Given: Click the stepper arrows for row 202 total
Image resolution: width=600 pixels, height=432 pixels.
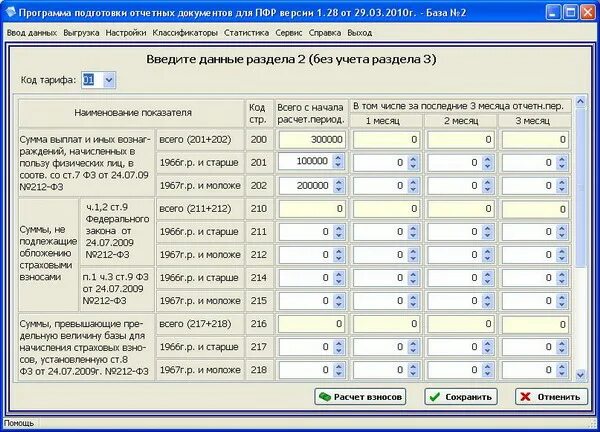Looking at the screenshot, I should pyautogui.click(x=338, y=186).
